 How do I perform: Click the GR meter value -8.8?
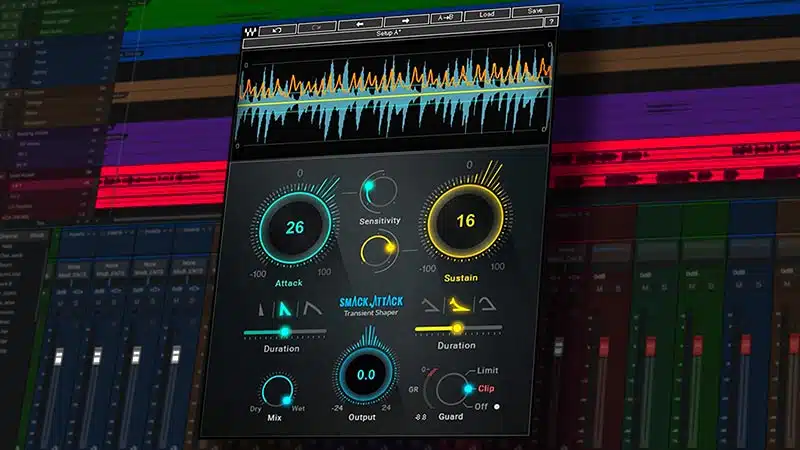pyautogui.click(x=420, y=417)
